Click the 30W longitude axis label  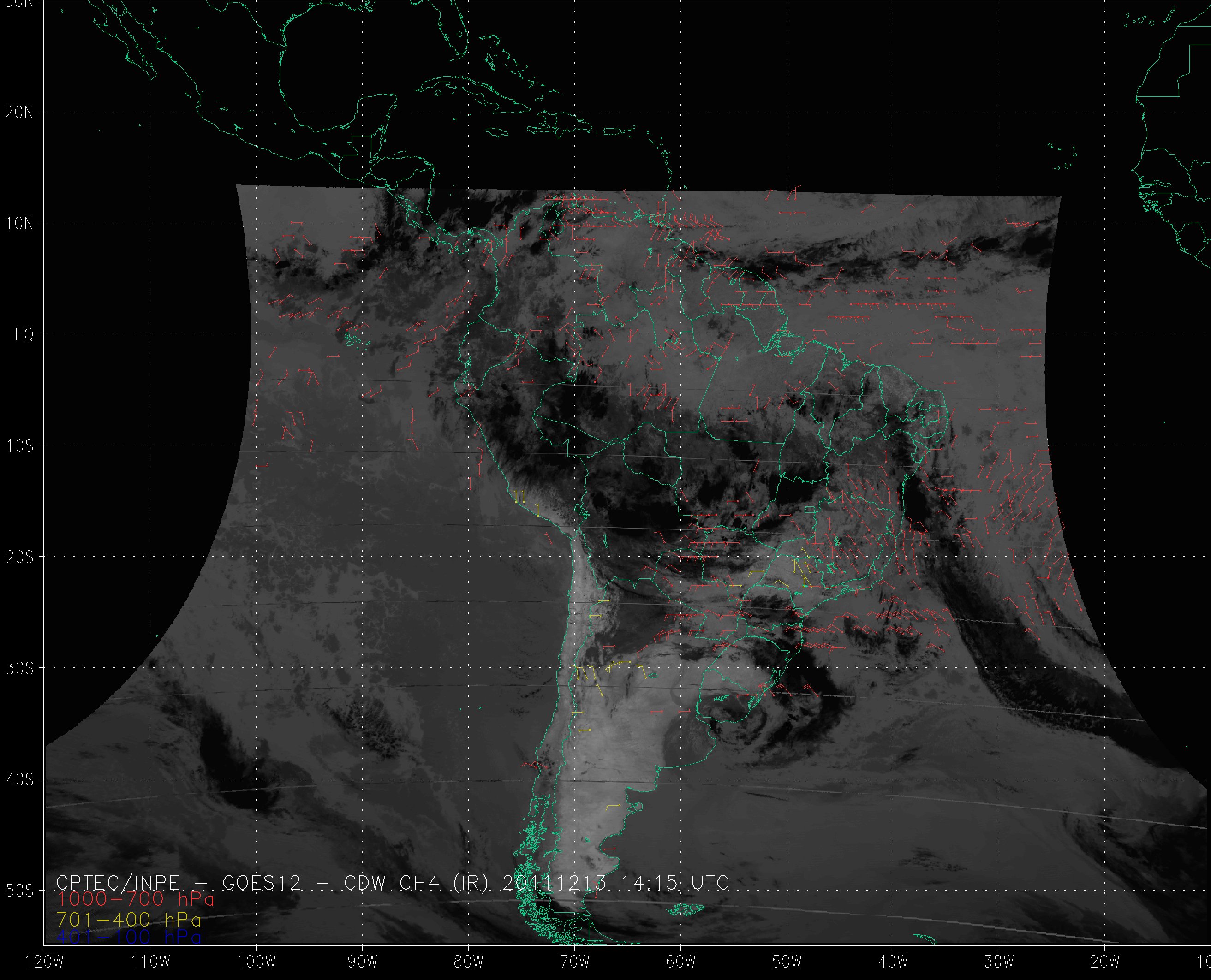tap(999, 962)
